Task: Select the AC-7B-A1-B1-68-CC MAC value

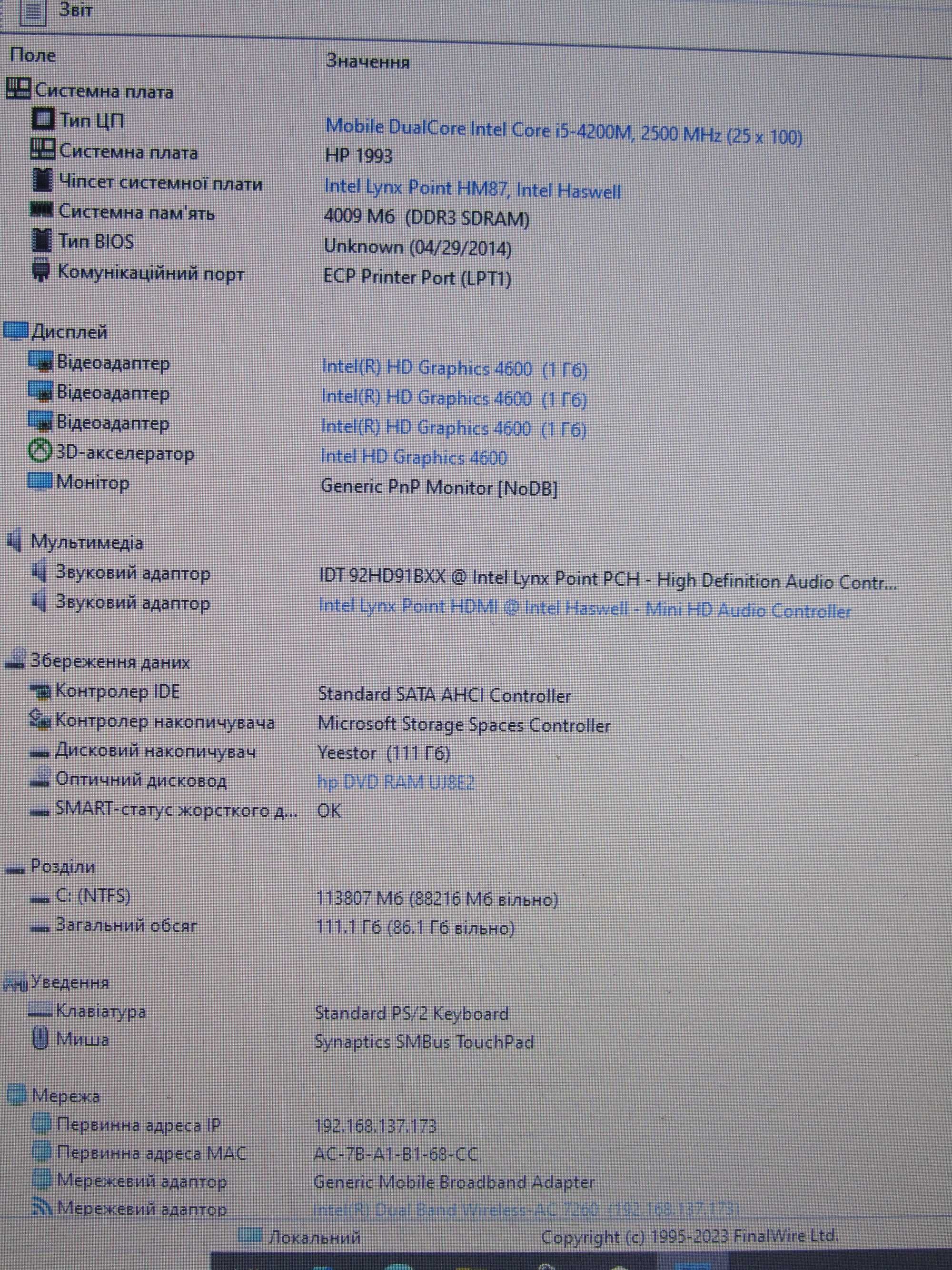Action: click(x=396, y=1153)
